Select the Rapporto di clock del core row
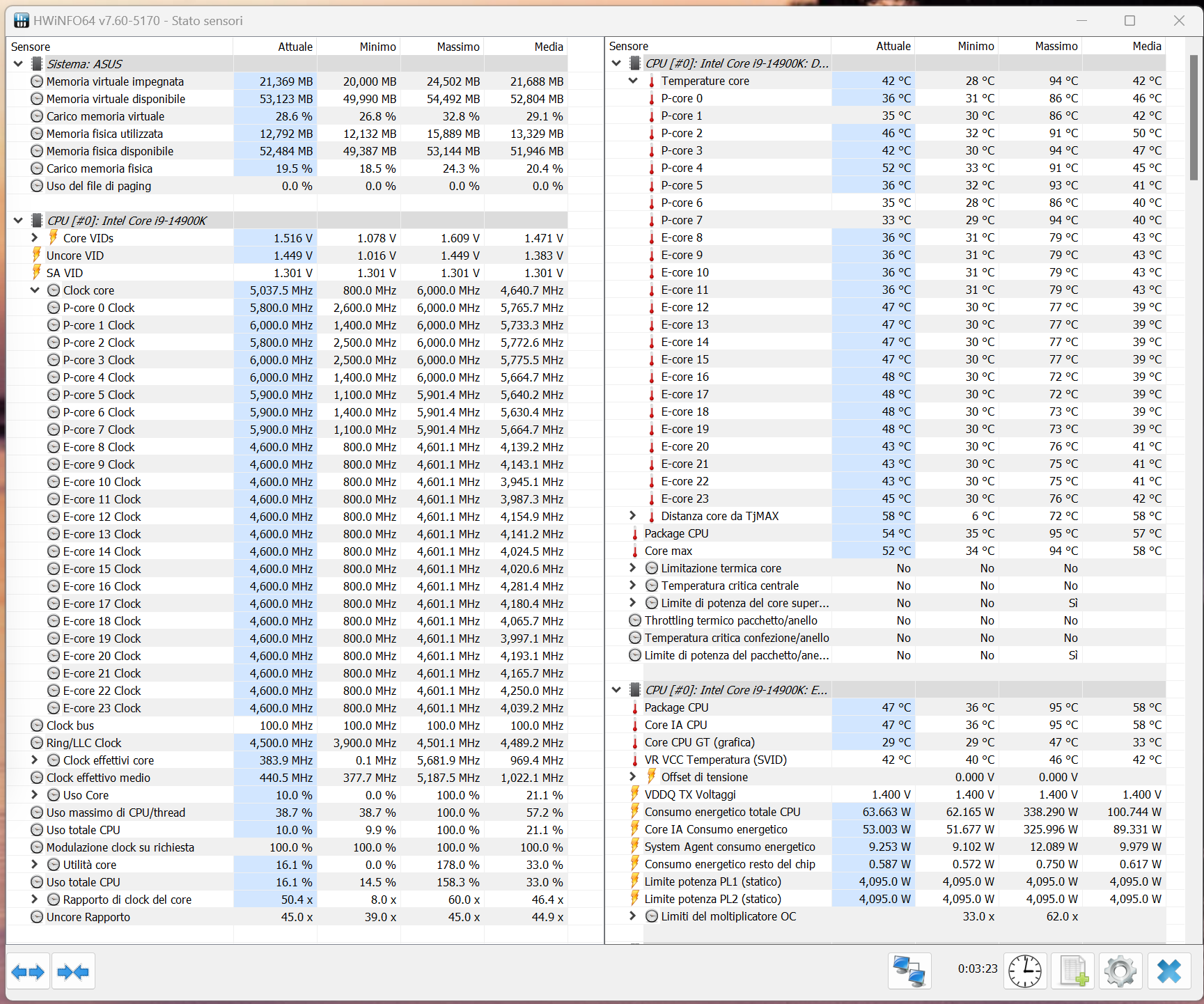 287,900
